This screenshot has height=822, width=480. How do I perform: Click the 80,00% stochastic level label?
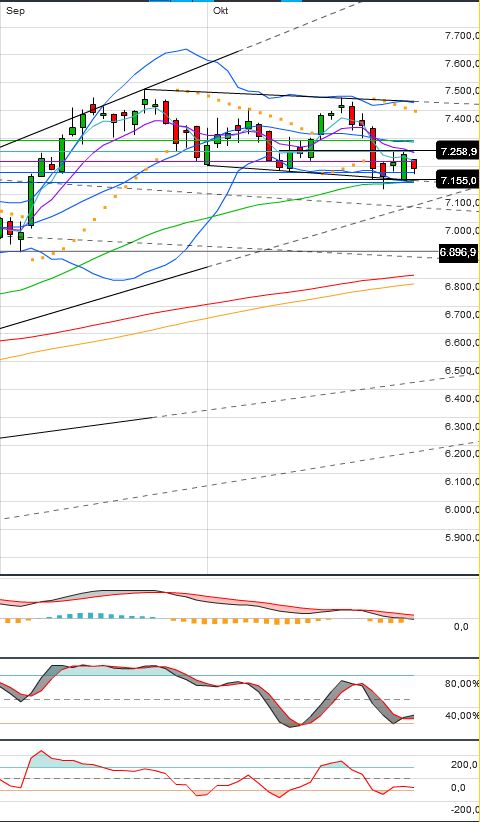pos(462,684)
